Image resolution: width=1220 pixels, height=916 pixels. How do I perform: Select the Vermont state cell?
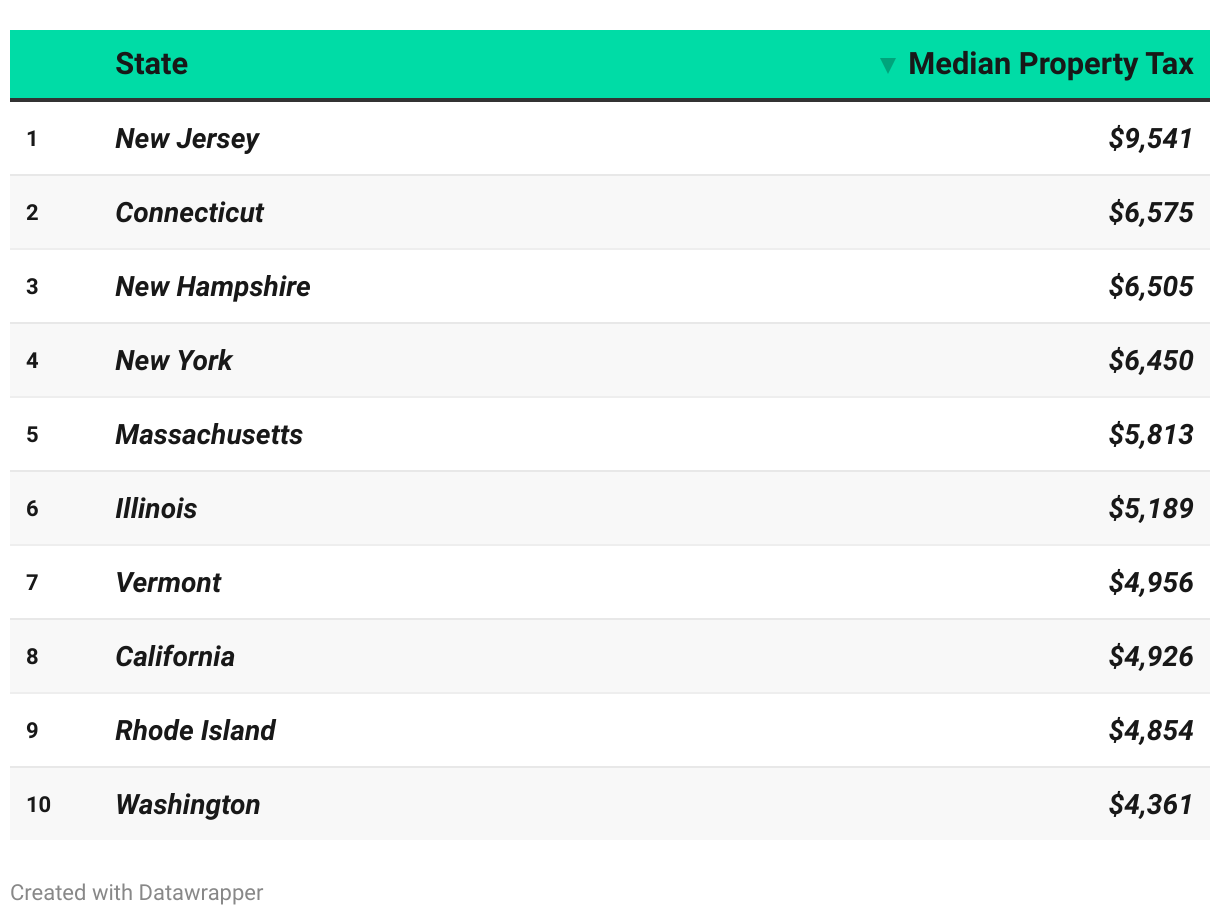(168, 583)
